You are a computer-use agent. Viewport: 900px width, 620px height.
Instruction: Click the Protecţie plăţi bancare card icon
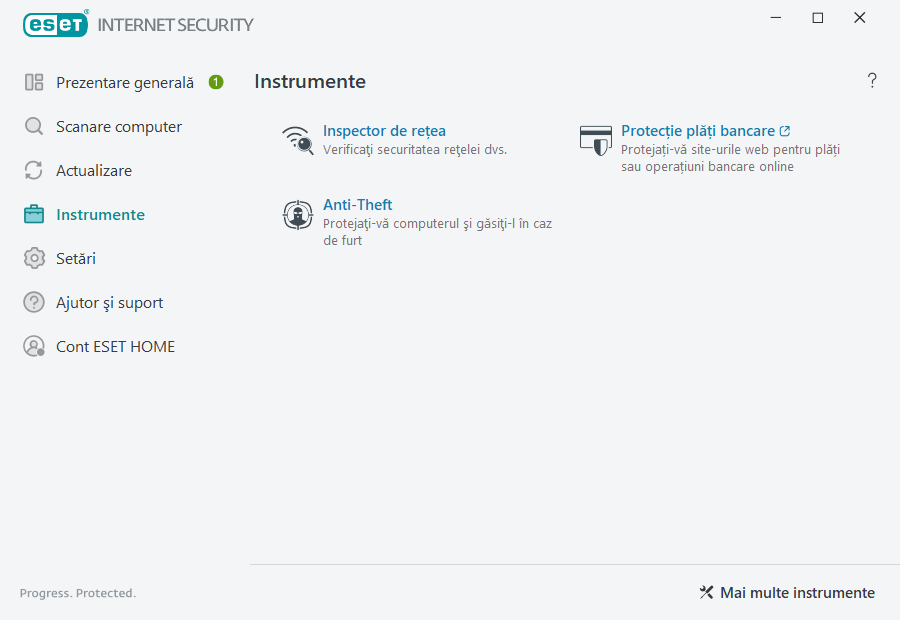click(x=595, y=140)
